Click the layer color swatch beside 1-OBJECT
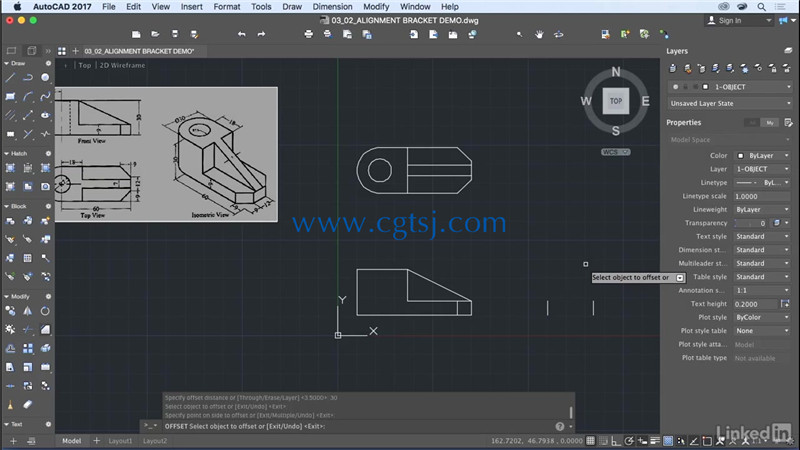This screenshot has height=450, width=800. tap(705, 87)
